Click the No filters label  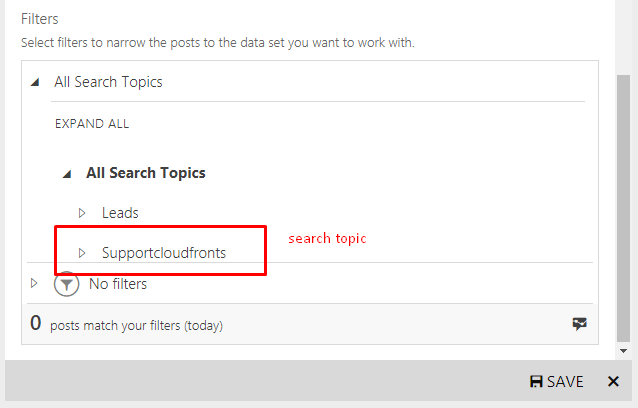(x=118, y=284)
